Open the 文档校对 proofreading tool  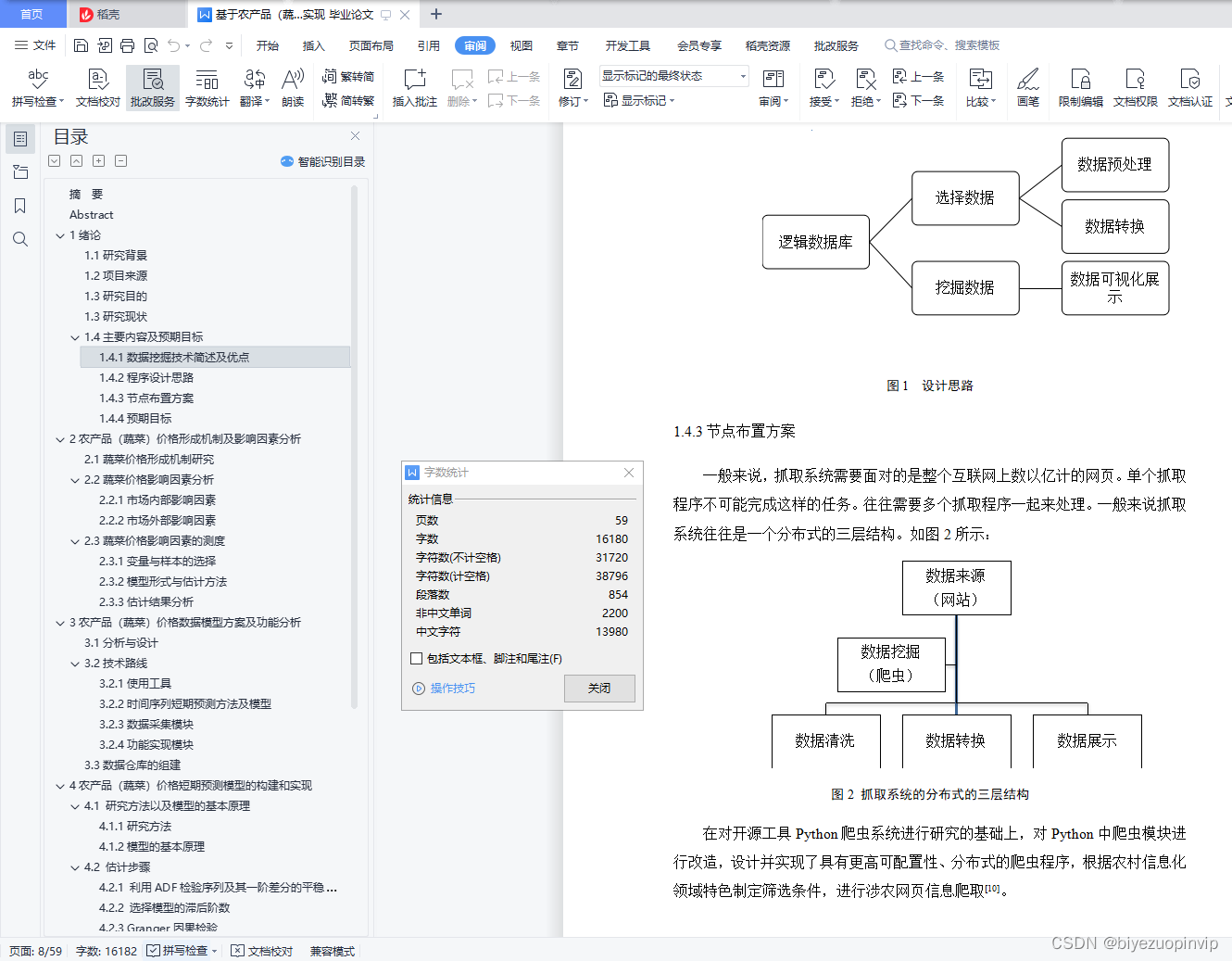point(98,88)
